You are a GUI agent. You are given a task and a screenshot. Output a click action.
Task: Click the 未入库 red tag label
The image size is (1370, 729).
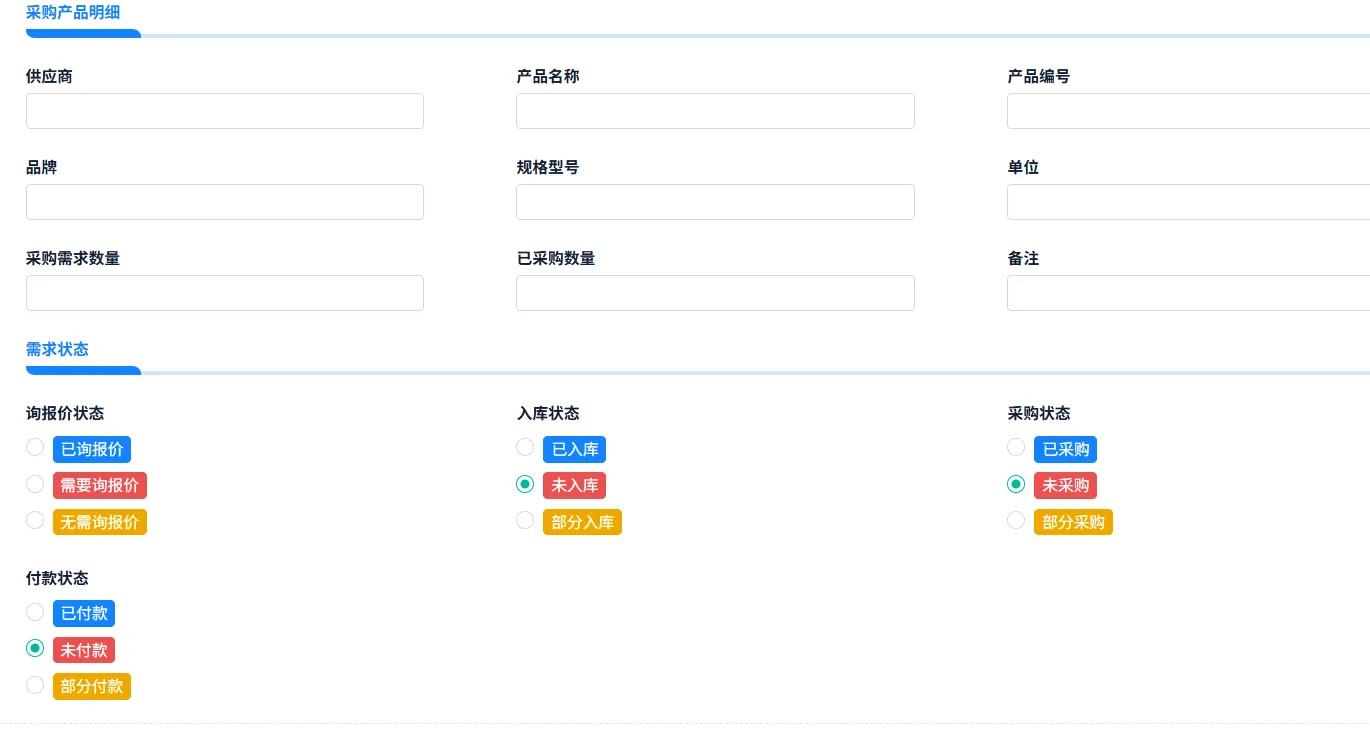pos(575,485)
